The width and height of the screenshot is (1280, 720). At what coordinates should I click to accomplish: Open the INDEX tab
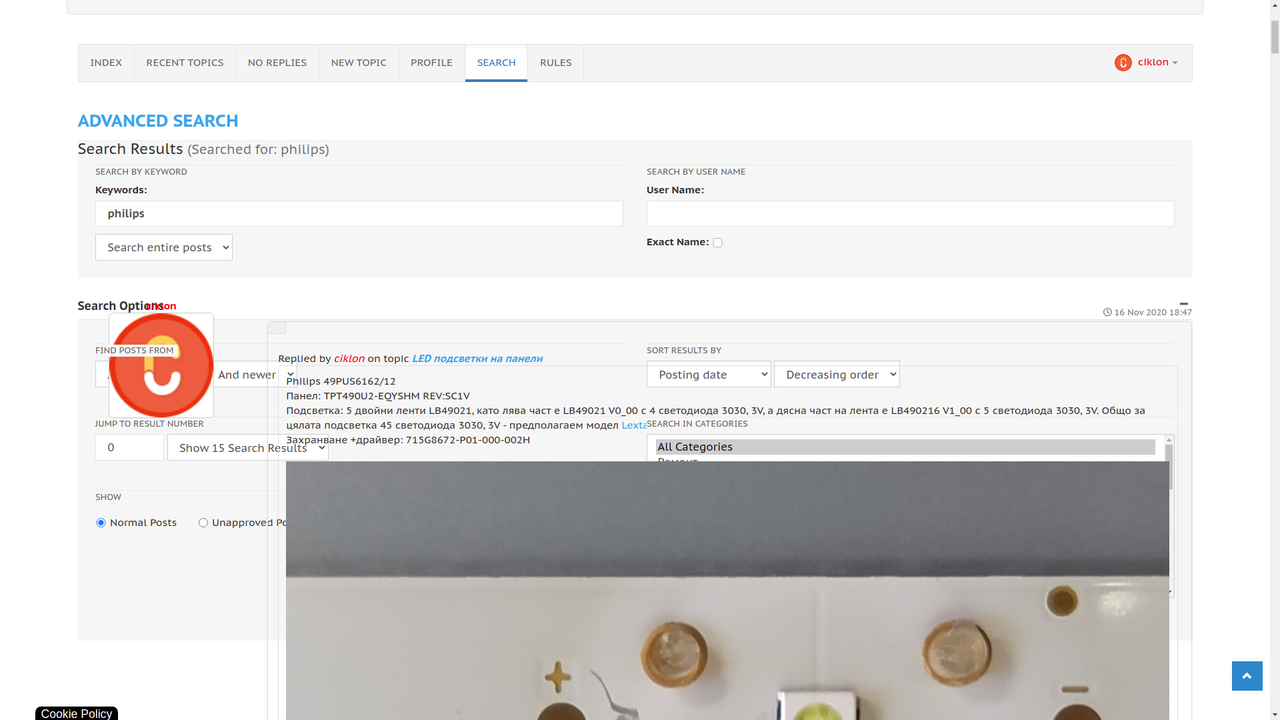pyautogui.click(x=106, y=63)
